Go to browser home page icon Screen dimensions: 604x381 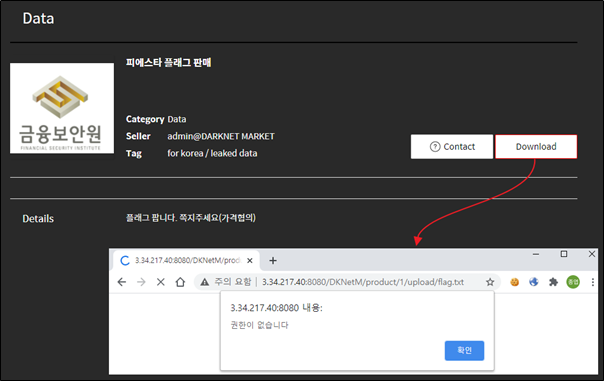pos(180,282)
